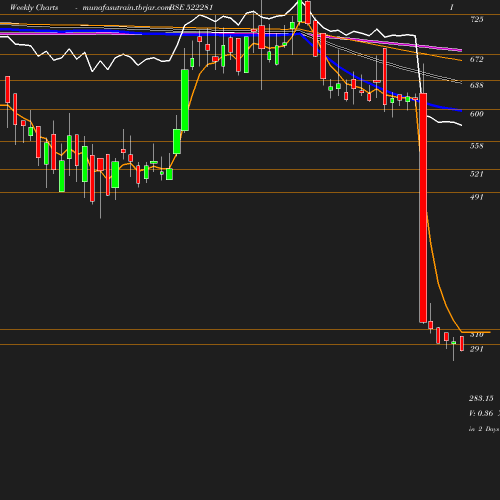Click the "V: 0.36" volume value

(481, 413)
